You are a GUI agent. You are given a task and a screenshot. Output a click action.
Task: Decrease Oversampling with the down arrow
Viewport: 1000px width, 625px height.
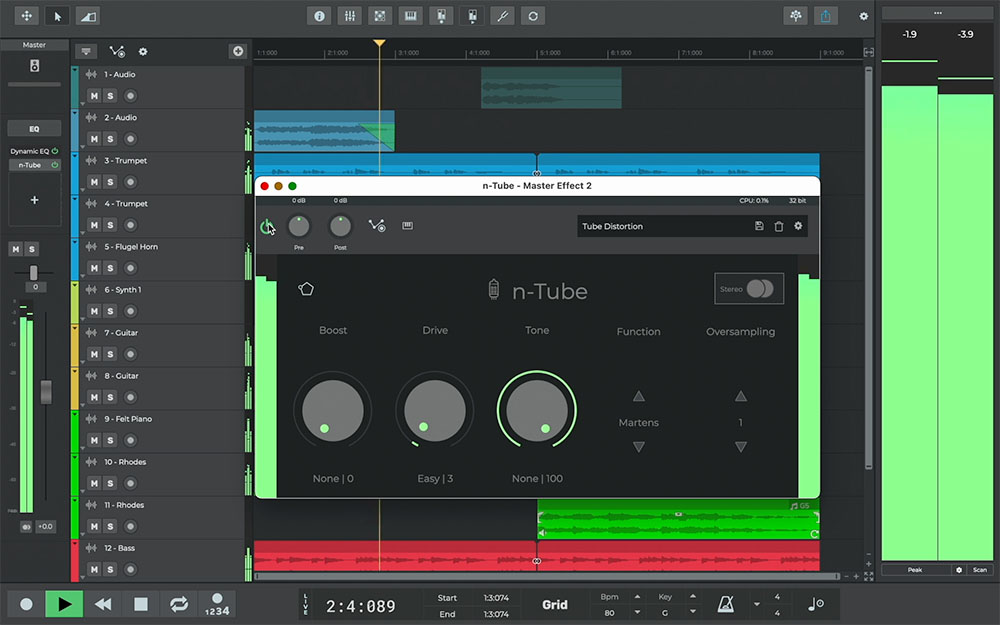[741, 447]
